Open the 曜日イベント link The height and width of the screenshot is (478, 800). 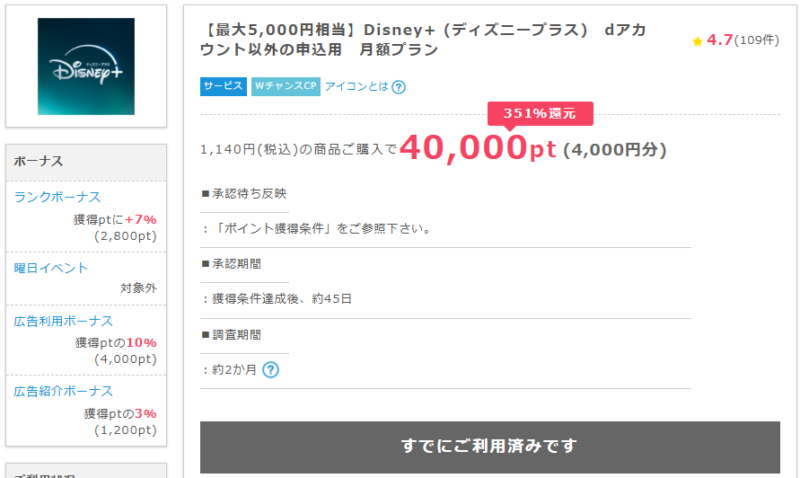tap(51, 268)
